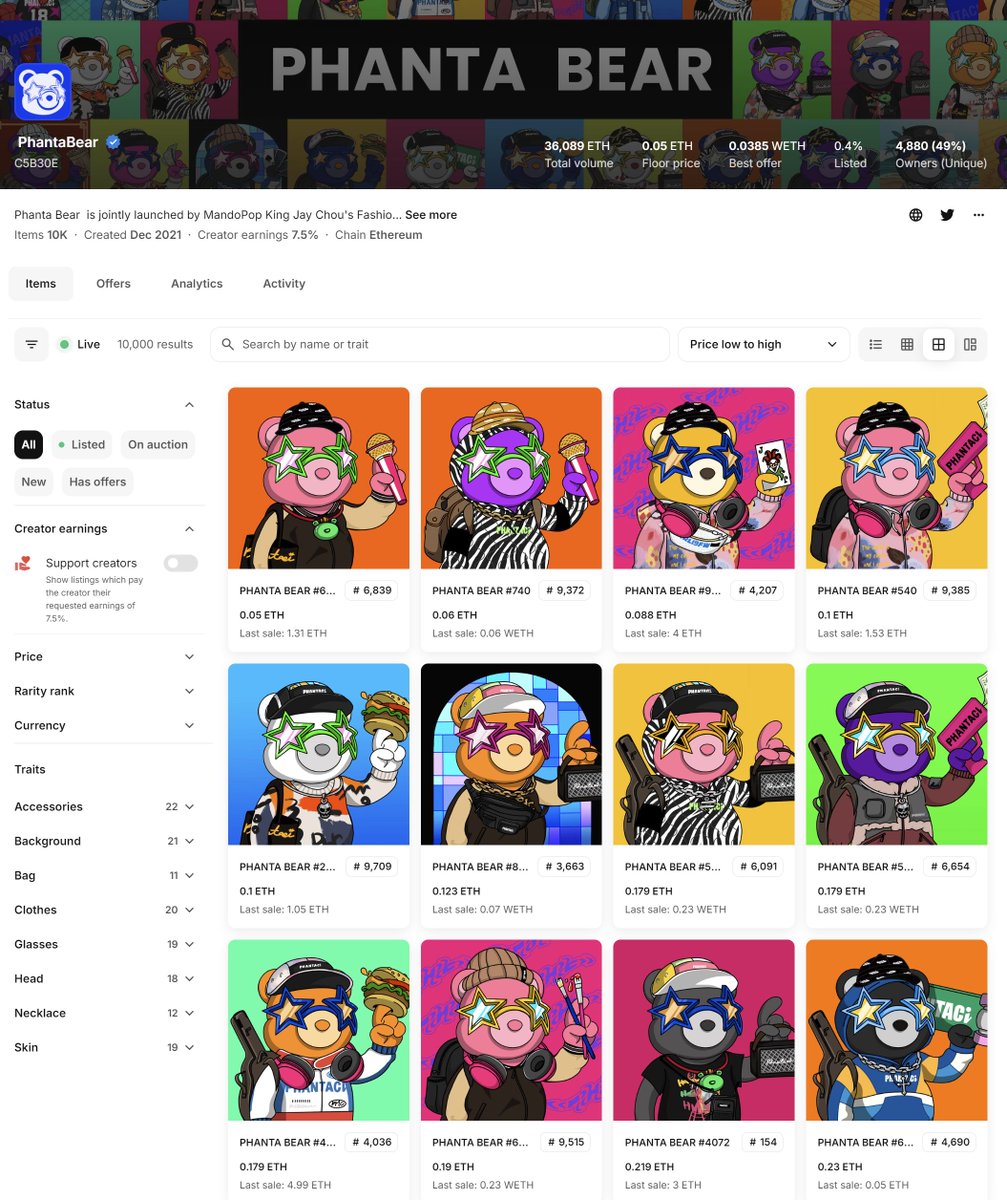
Task: Click rarity rank badge # 4,207
Action: [x=757, y=590]
